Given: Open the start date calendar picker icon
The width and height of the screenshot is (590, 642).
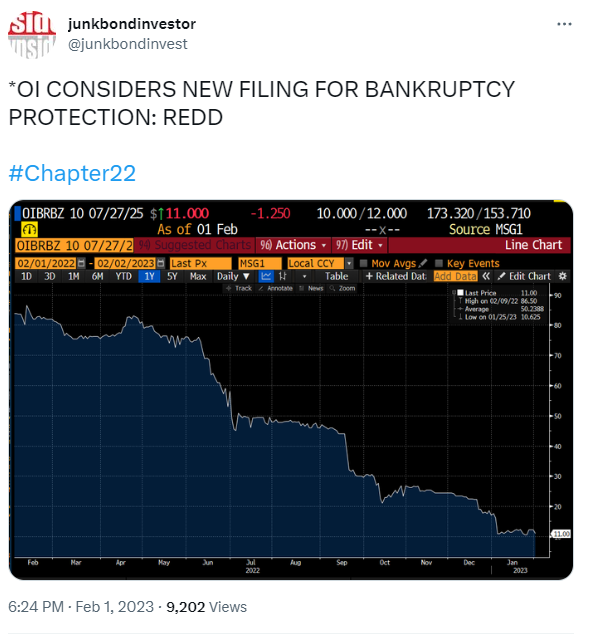Looking at the screenshot, I should (81, 263).
